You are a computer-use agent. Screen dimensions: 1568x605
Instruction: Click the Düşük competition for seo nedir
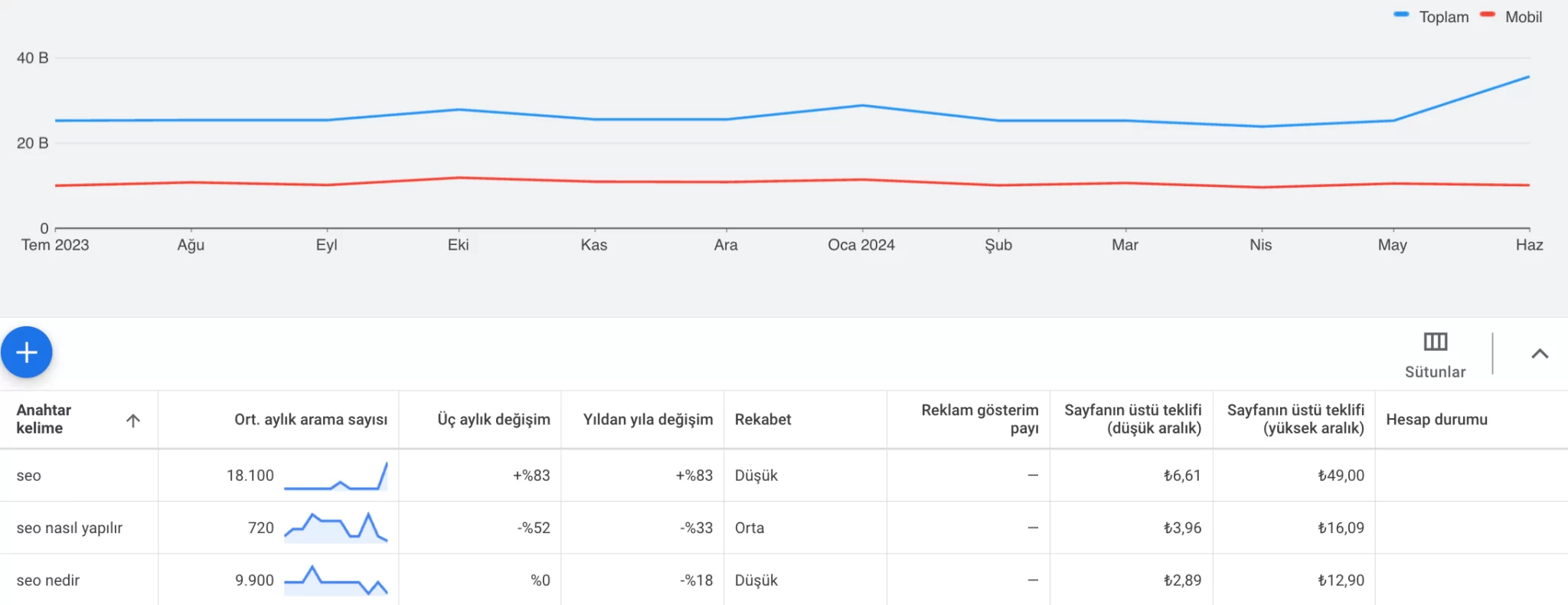click(x=756, y=580)
